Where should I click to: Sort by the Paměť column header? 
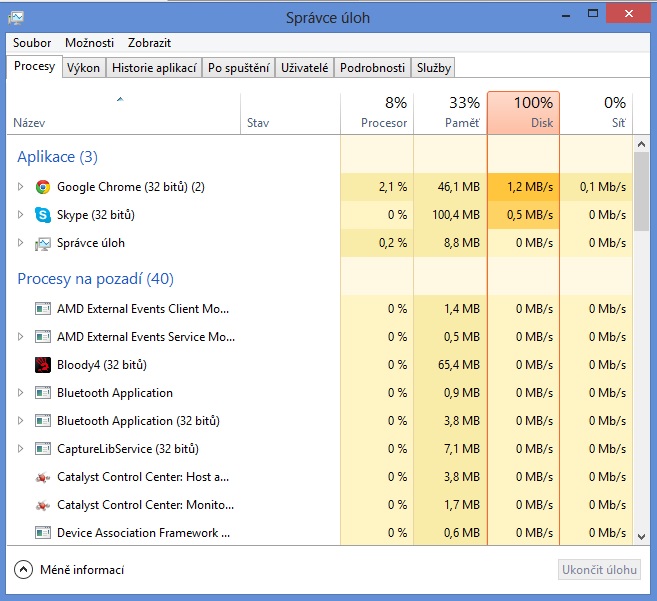pos(450,113)
